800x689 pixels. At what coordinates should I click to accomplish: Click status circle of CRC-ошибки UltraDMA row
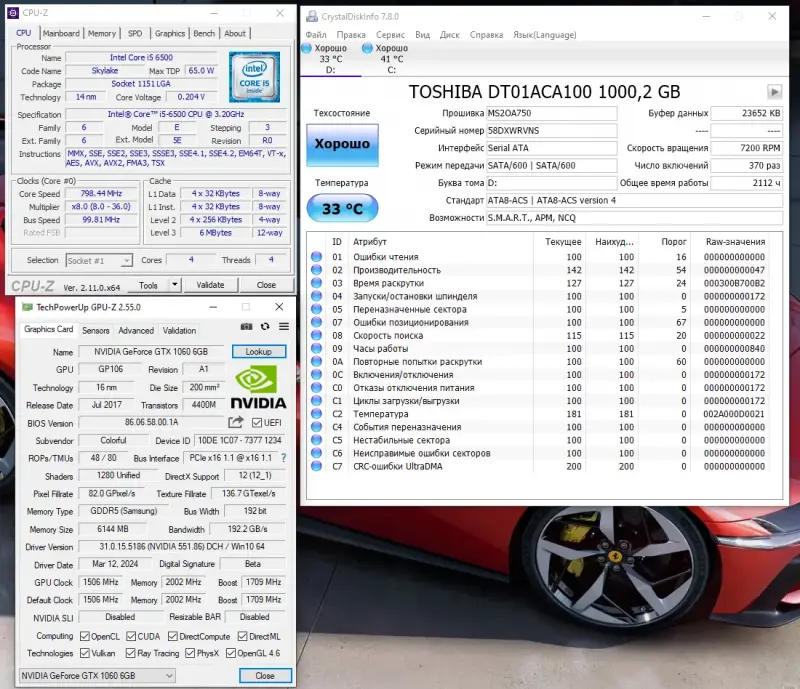pos(316,466)
